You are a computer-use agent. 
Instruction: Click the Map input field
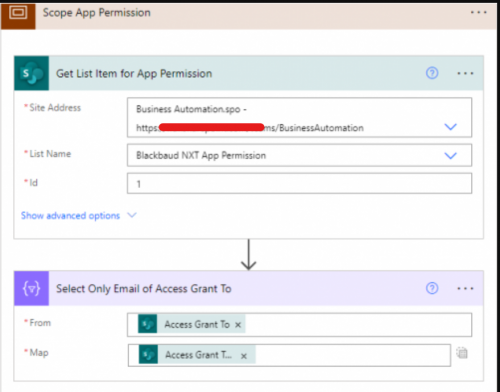(x=289, y=355)
